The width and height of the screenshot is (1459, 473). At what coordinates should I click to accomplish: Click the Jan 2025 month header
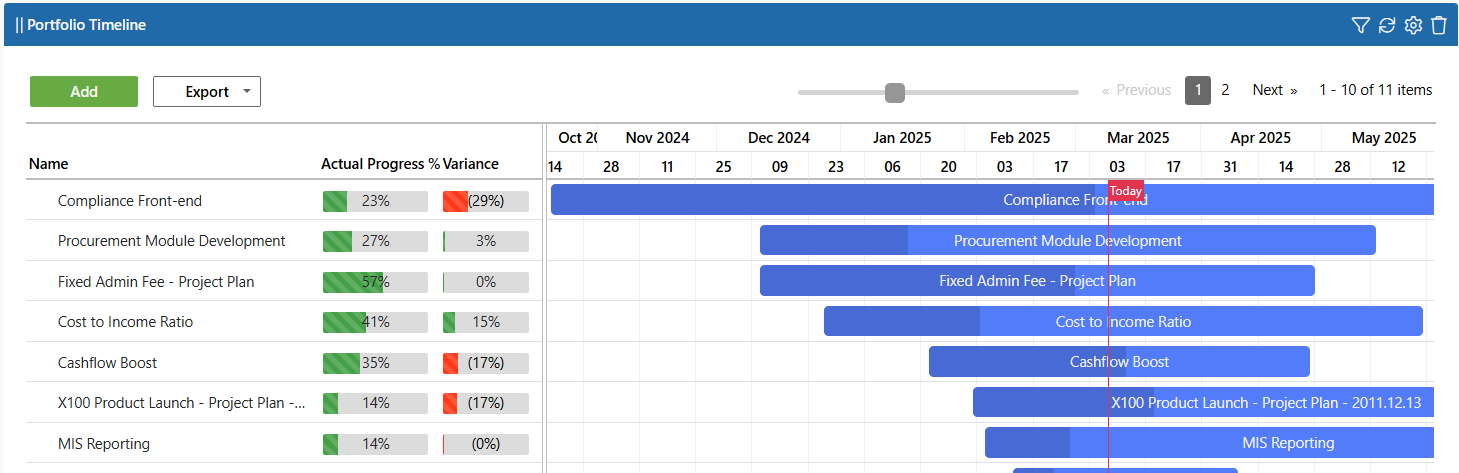pyautogui.click(x=902, y=138)
